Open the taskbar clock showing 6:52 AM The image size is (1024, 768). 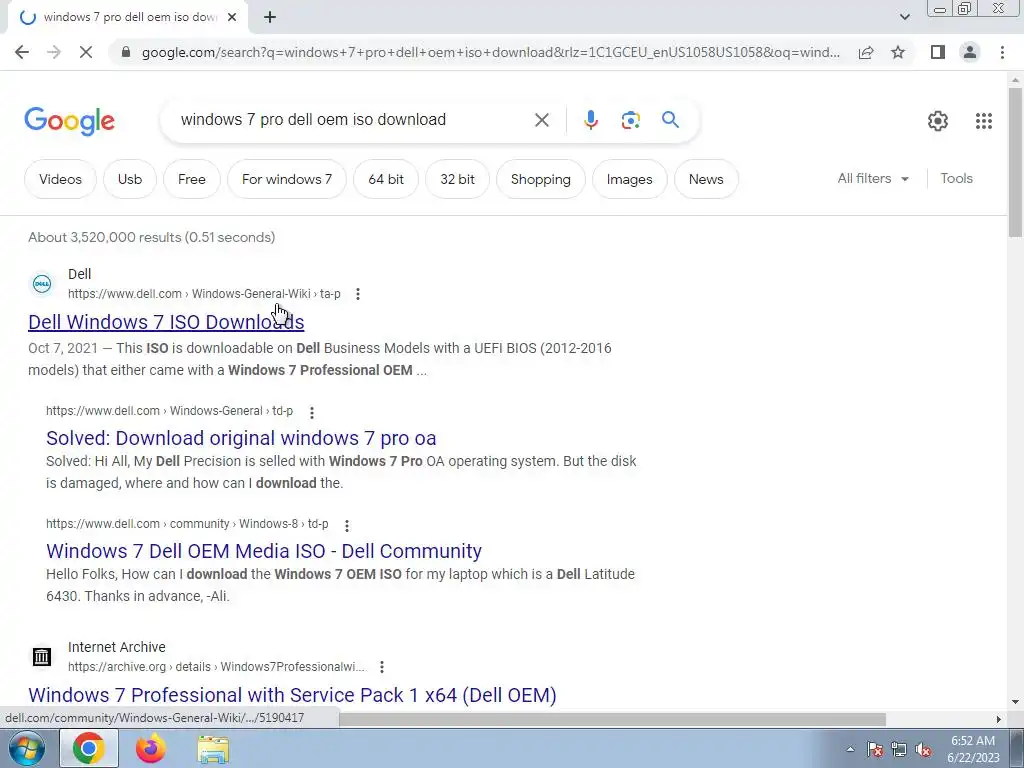(x=973, y=749)
